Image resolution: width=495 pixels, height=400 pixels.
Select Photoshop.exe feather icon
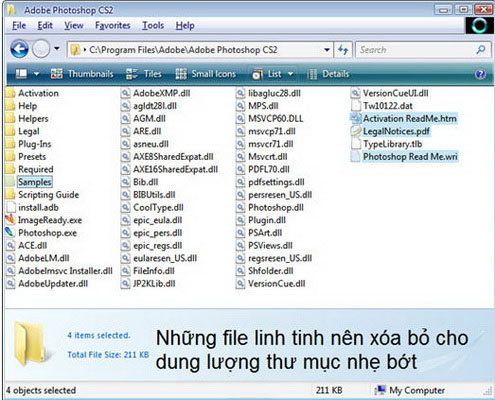(10, 232)
